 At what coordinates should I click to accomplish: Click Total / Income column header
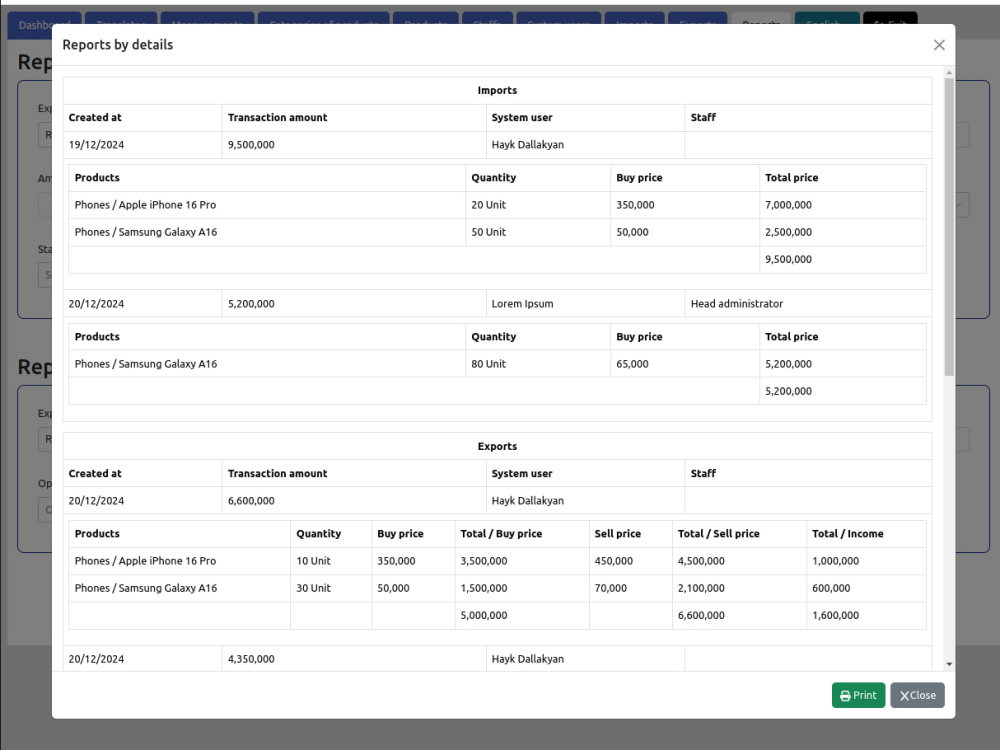(x=848, y=534)
